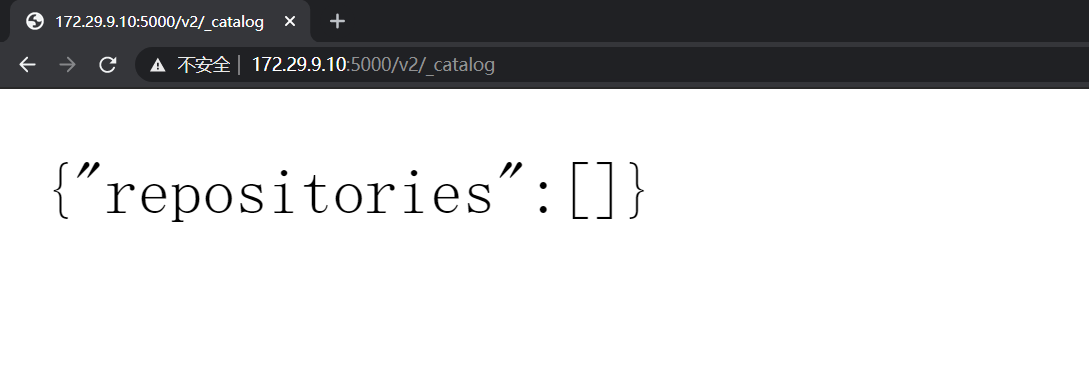Click the greyed forward arrow button
1089x368 pixels.
[67, 65]
